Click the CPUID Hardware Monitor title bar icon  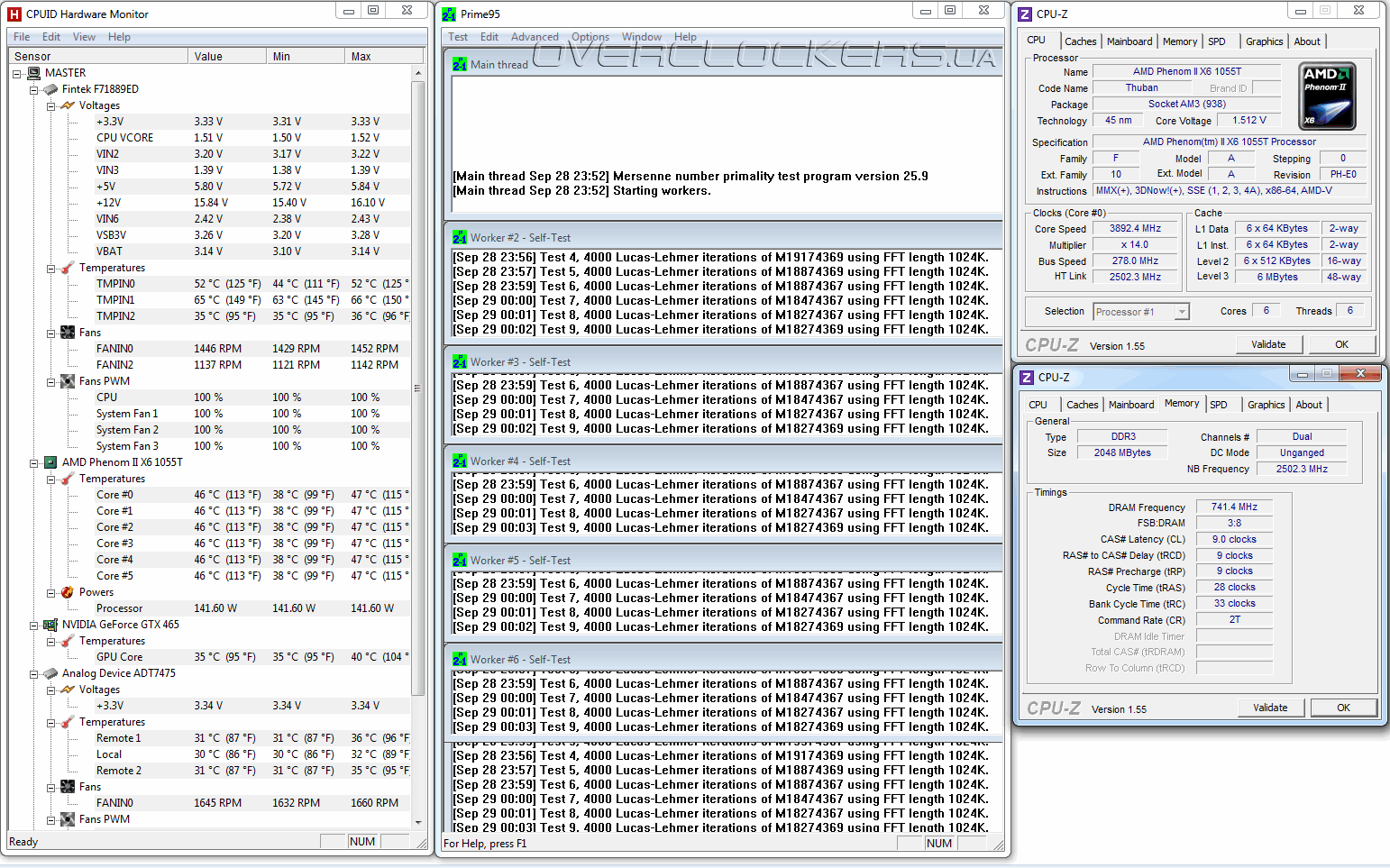point(14,14)
